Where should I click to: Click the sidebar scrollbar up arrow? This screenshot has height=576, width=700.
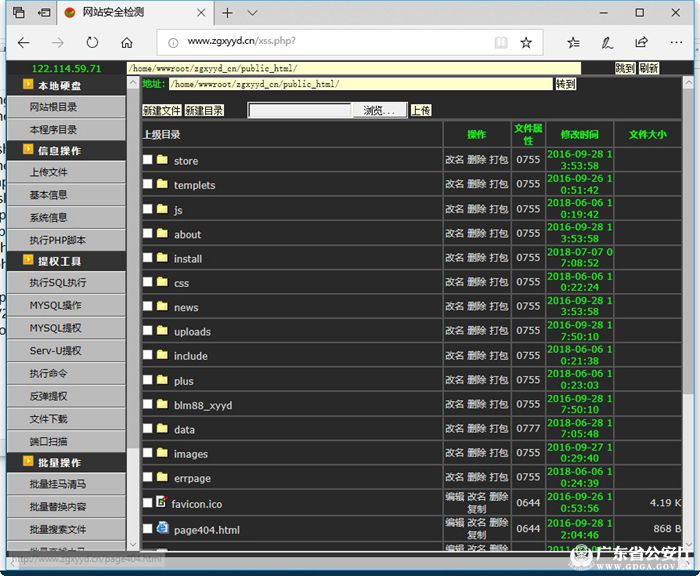pyautogui.click(x=133, y=83)
